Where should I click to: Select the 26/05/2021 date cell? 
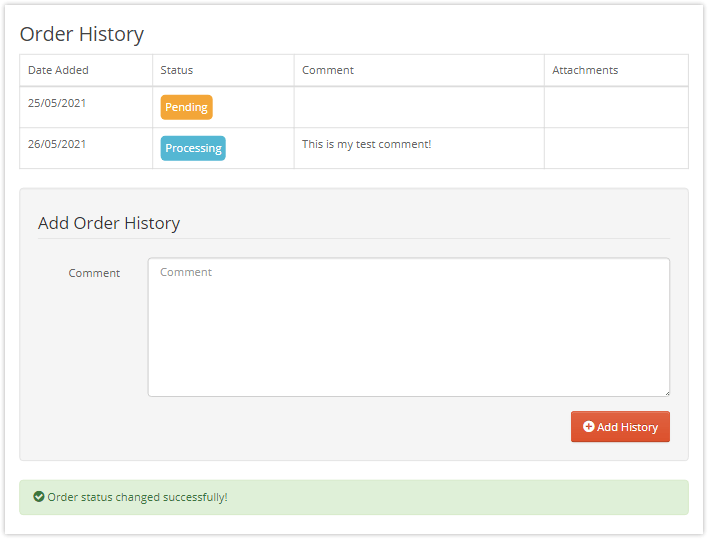click(x=86, y=148)
